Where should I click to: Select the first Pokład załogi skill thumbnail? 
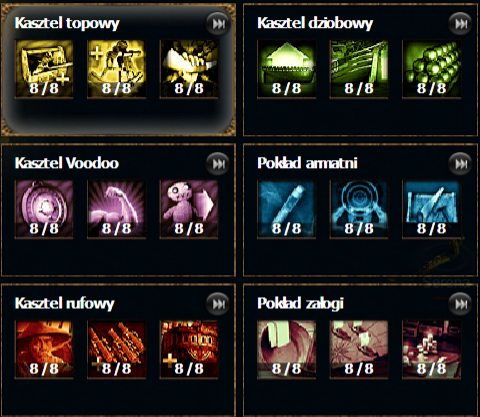pyautogui.click(x=287, y=349)
